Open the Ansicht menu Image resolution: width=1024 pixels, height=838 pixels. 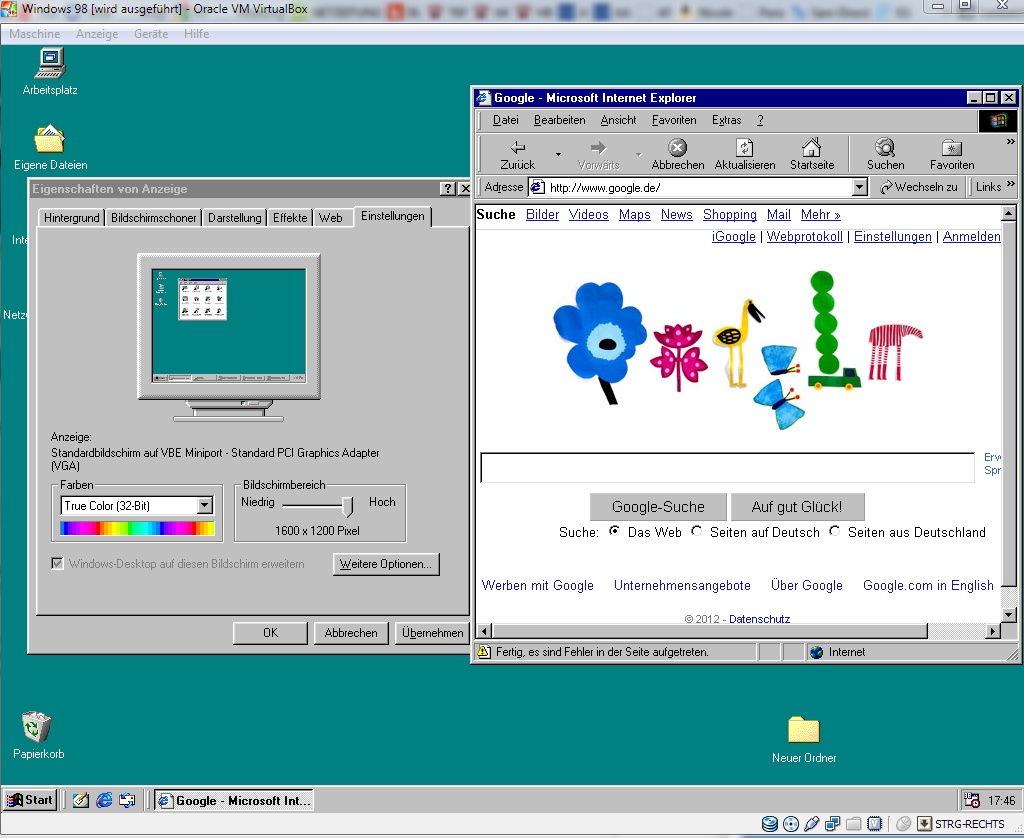tap(618, 120)
